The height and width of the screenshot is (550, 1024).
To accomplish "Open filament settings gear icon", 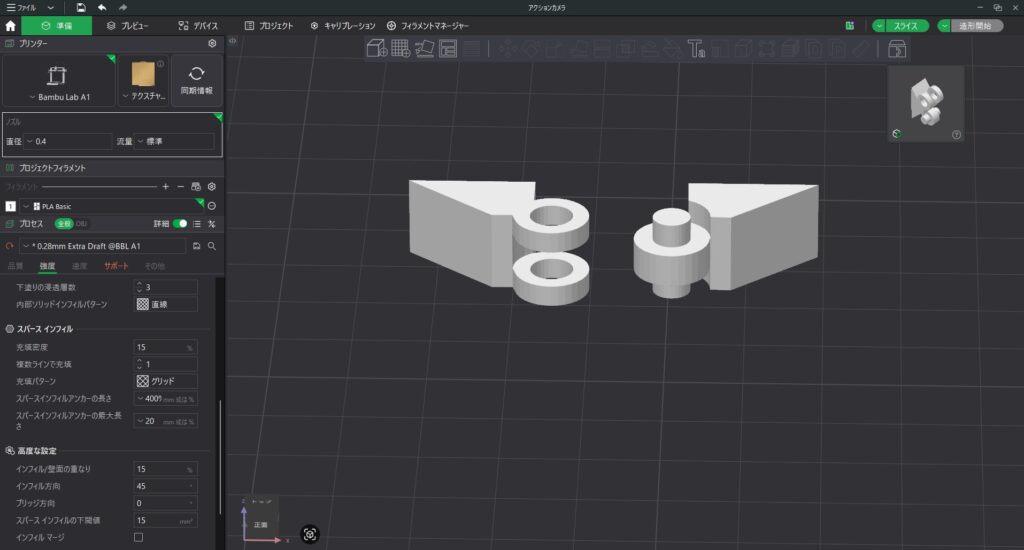I will [x=212, y=187].
